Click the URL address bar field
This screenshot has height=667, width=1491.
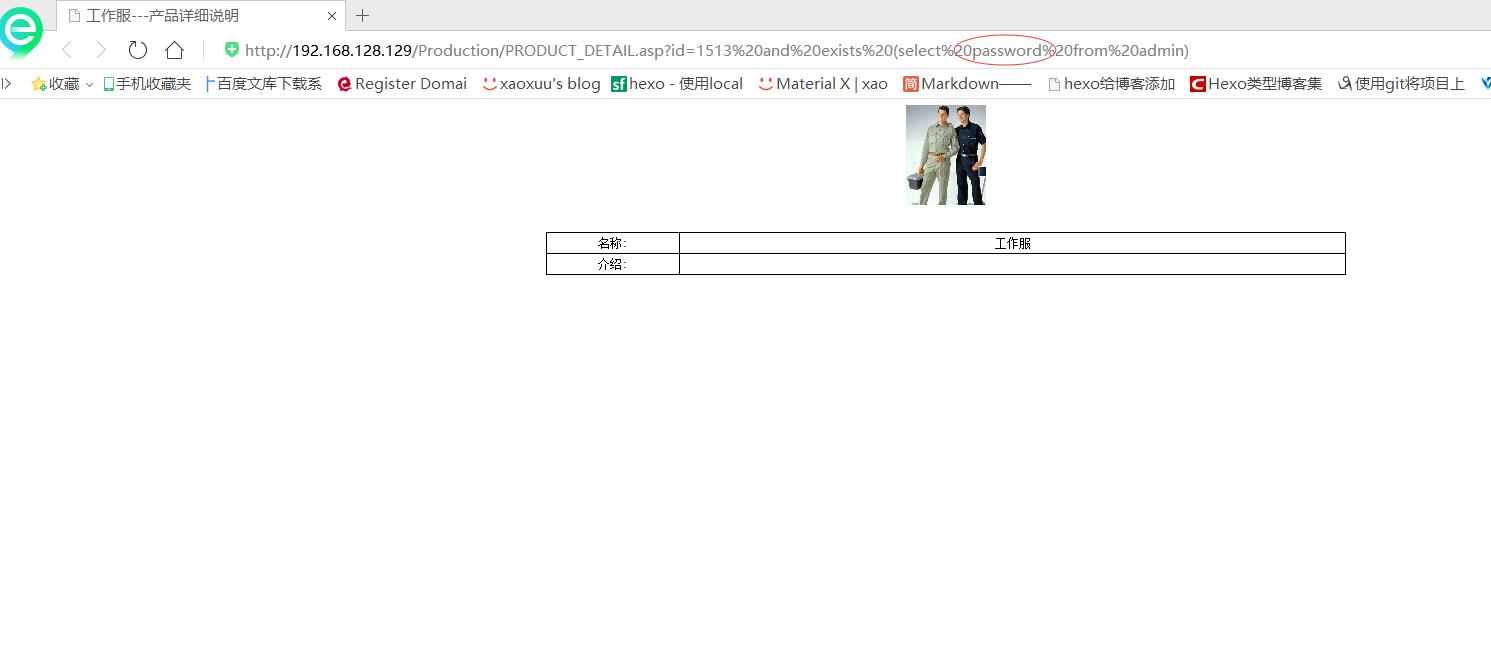716,50
